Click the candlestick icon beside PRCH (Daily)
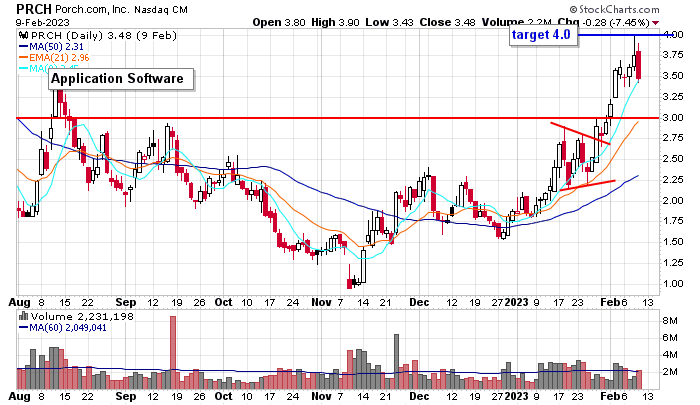Image resolution: width=700 pixels, height=405 pixels. pyautogui.click(x=24, y=35)
